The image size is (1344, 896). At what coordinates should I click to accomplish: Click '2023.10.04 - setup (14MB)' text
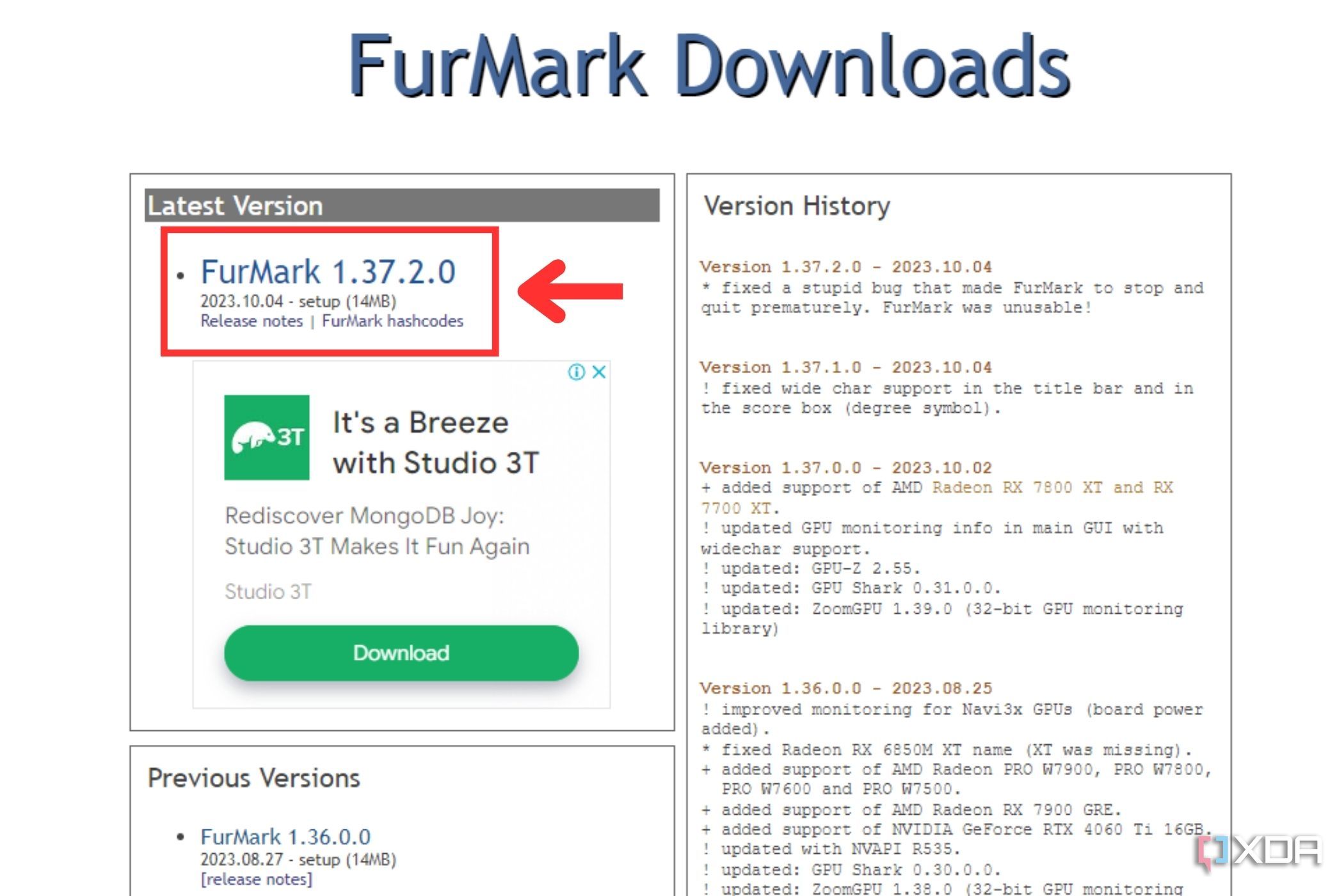tap(298, 301)
